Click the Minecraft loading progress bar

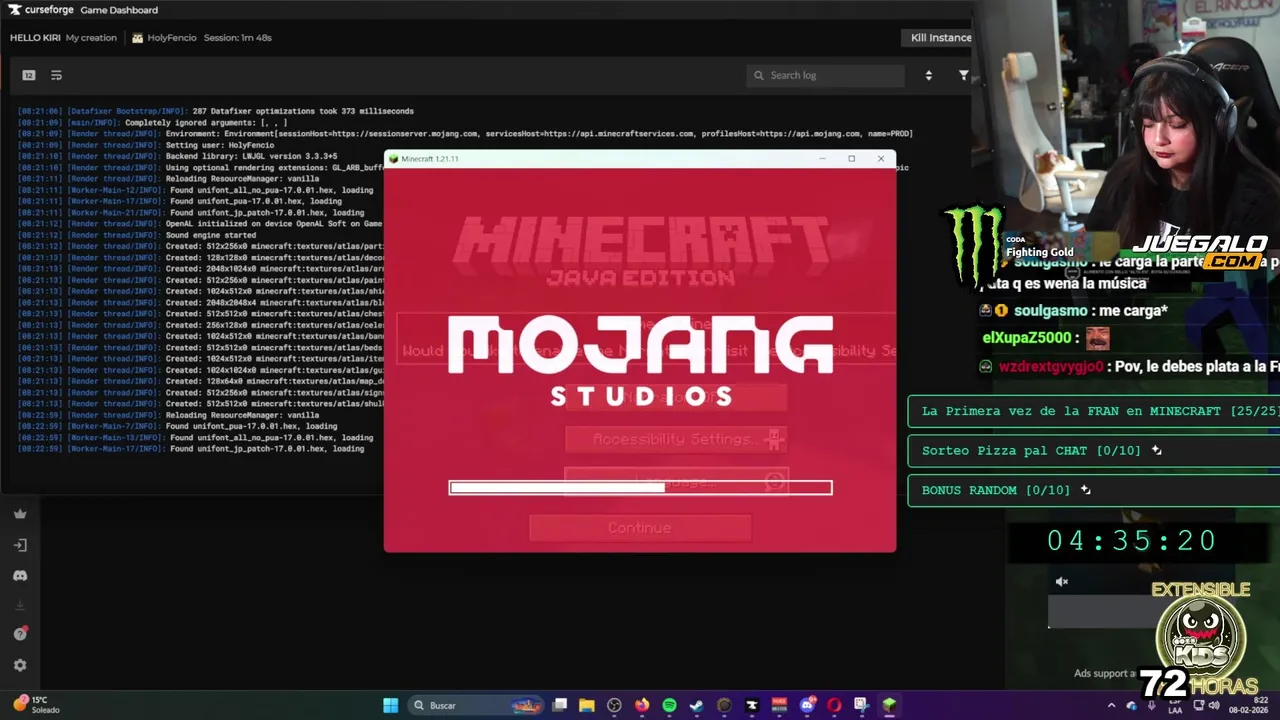[x=640, y=487]
